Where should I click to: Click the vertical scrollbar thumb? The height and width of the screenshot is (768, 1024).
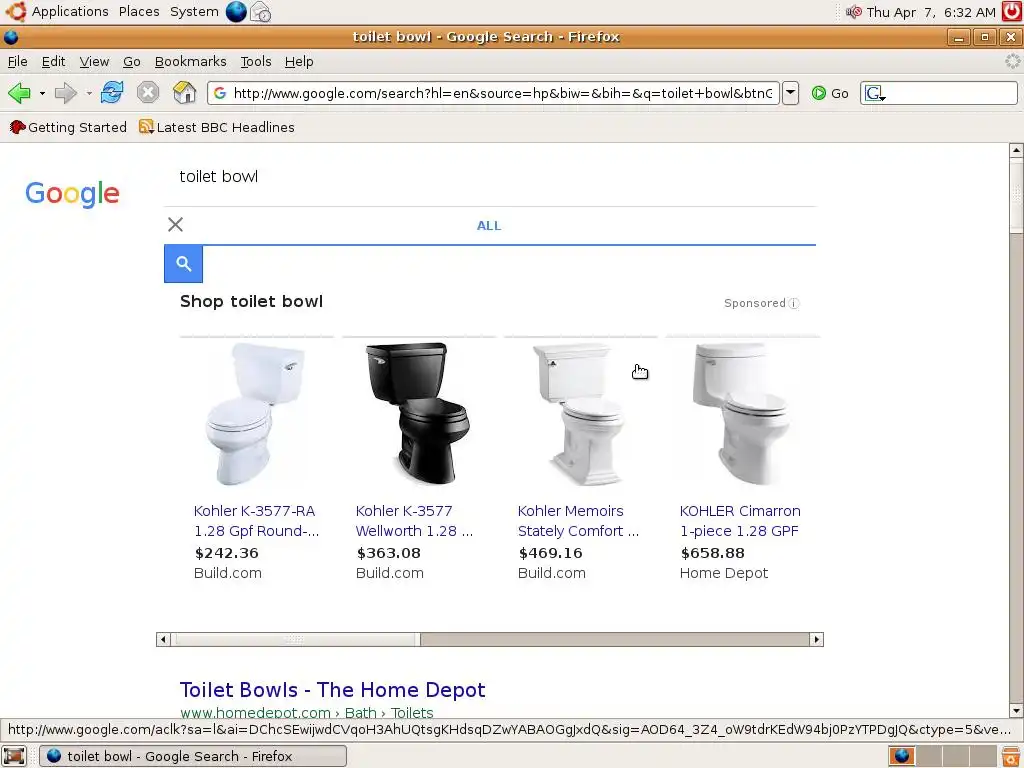coord(1016,195)
